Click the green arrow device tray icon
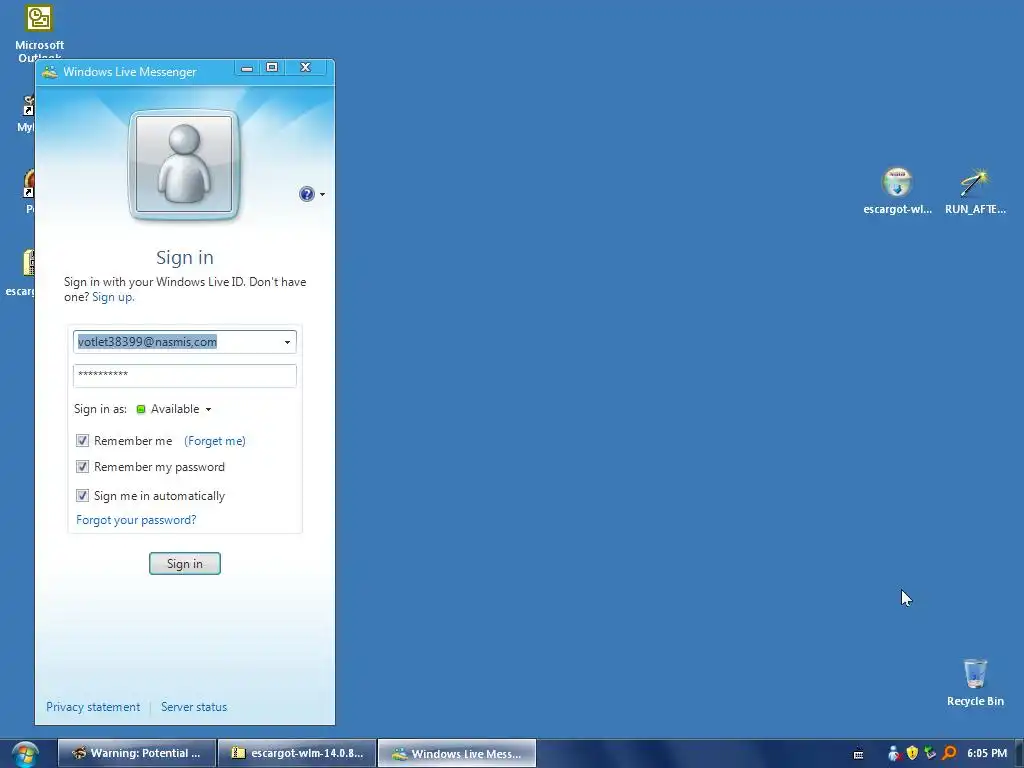Image resolution: width=1024 pixels, height=768 pixels. [930, 753]
